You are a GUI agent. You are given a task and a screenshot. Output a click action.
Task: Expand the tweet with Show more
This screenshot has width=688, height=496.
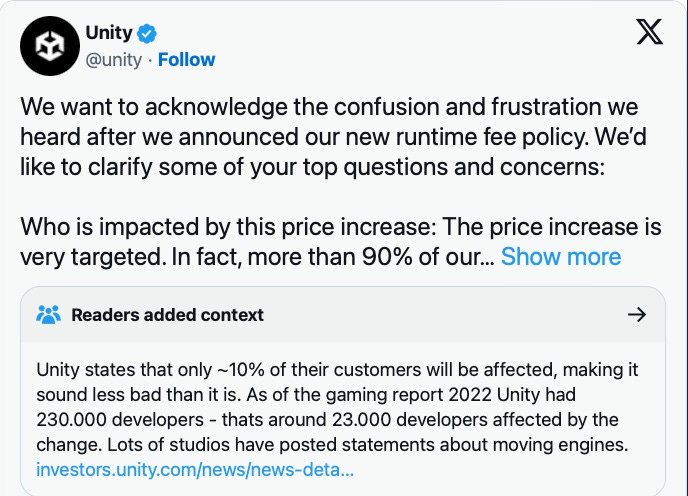click(x=561, y=257)
